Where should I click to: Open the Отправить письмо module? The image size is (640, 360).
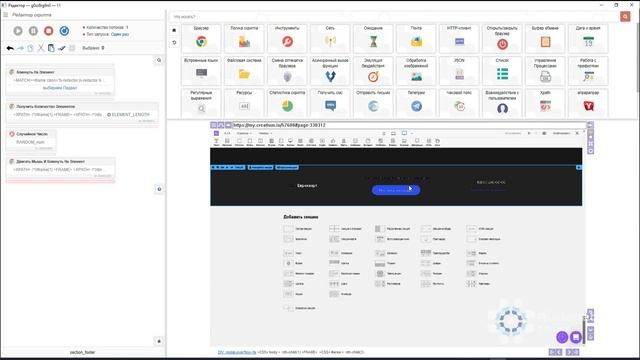coord(373,103)
